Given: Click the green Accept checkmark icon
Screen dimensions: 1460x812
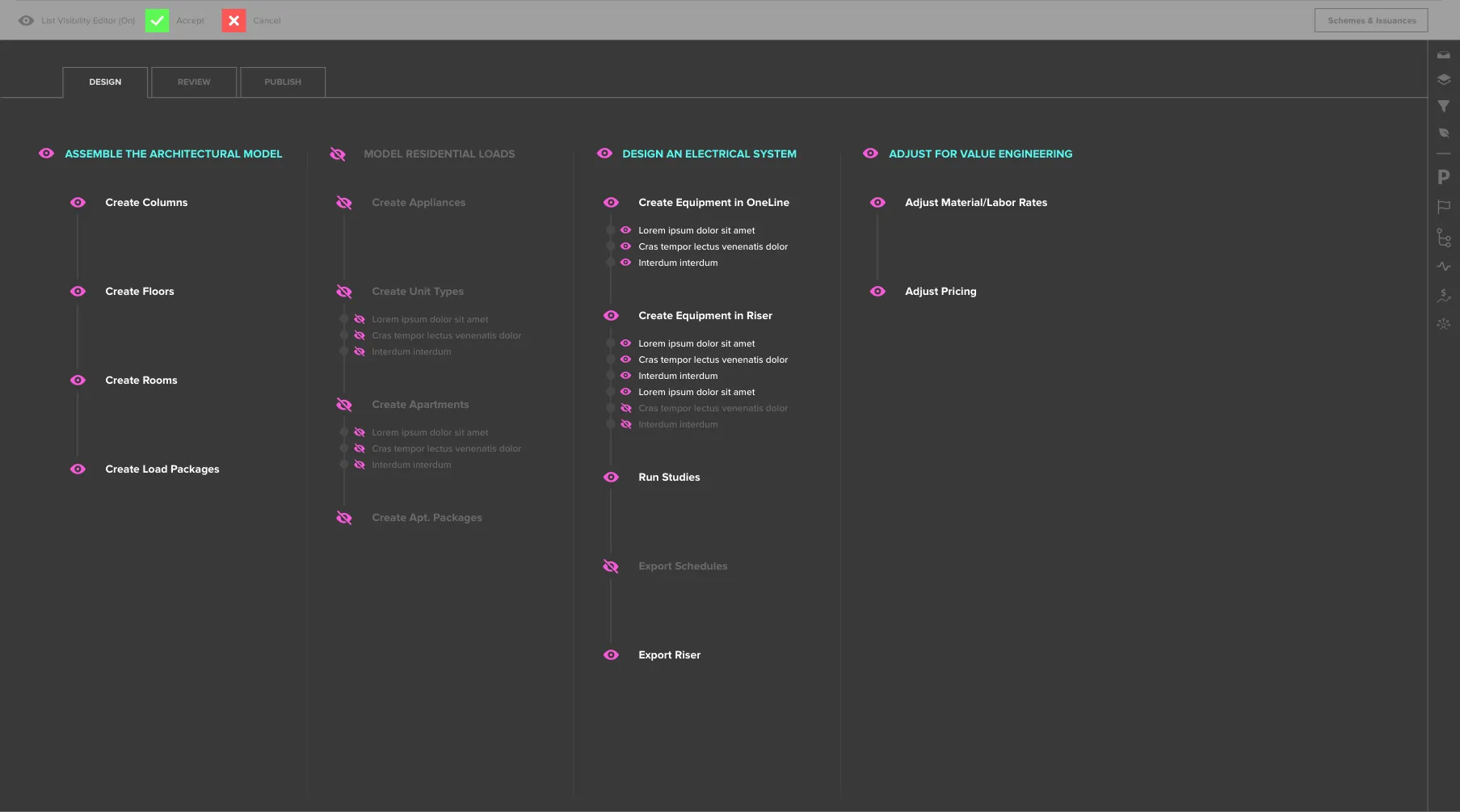Looking at the screenshot, I should pyautogui.click(x=157, y=20).
